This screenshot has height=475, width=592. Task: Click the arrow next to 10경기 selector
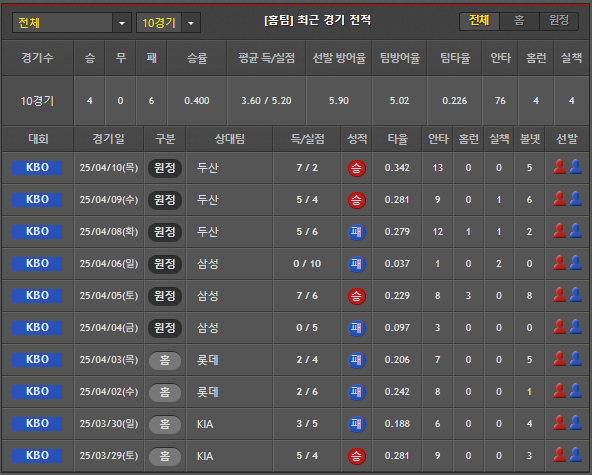[191, 23]
